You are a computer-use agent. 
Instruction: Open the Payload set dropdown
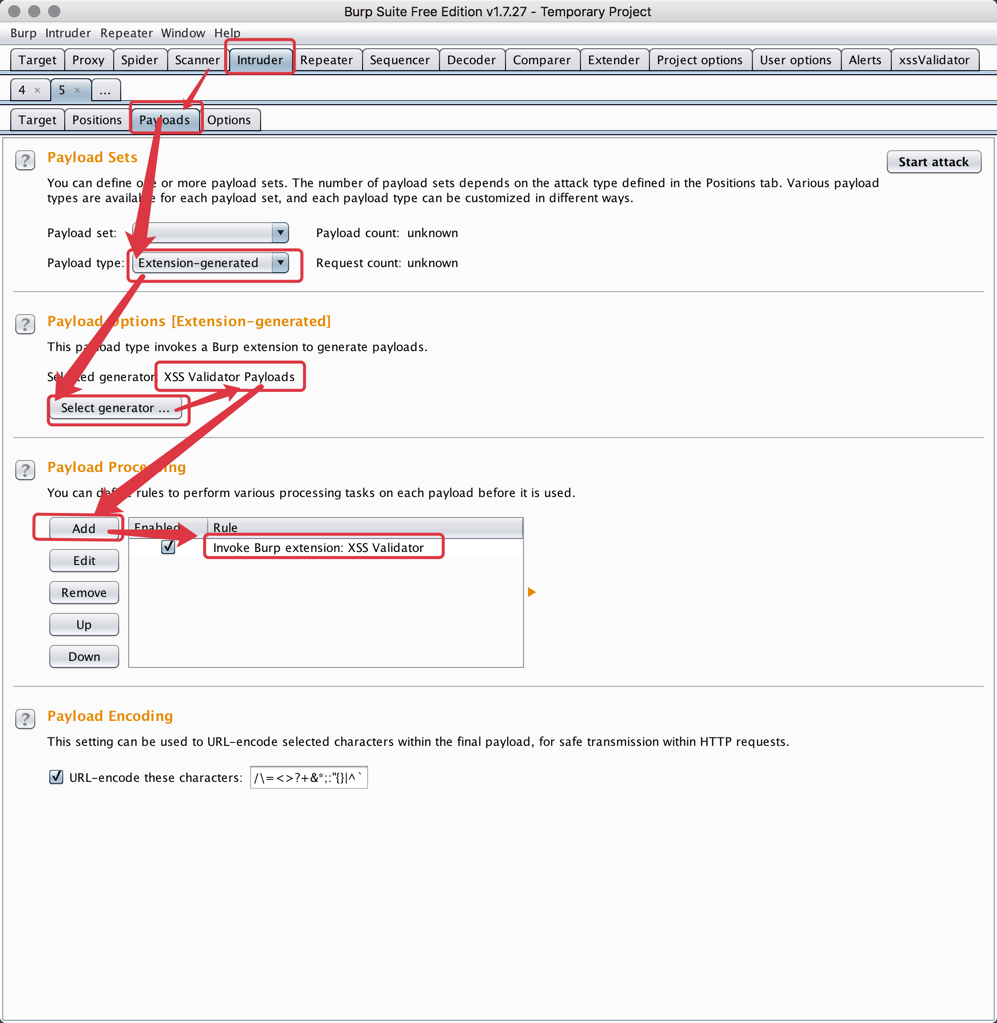(x=210, y=232)
